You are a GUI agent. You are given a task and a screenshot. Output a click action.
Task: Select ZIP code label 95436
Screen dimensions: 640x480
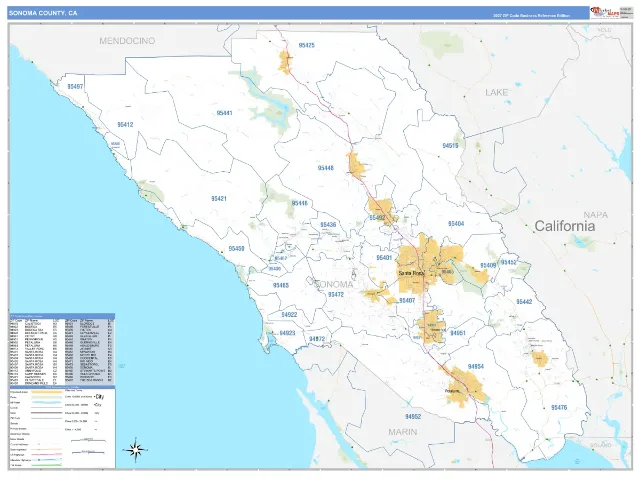tap(328, 224)
